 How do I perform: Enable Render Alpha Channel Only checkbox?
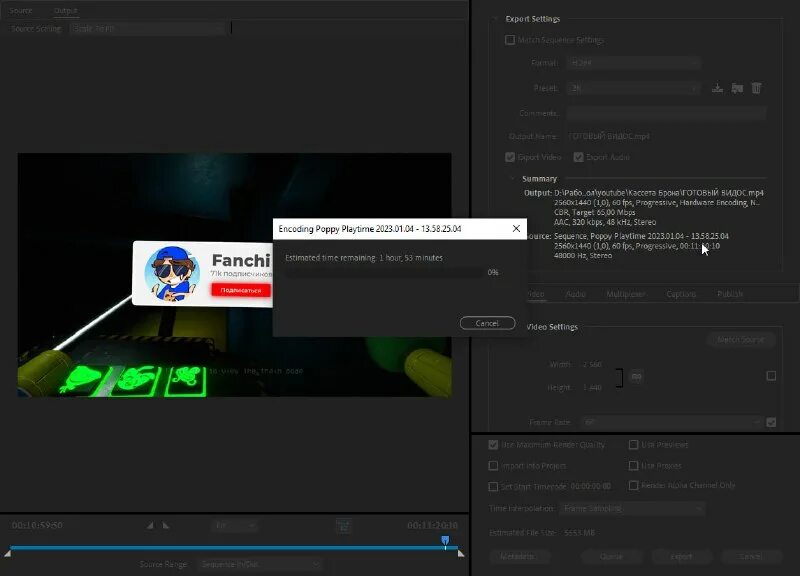click(x=633, y=485)
